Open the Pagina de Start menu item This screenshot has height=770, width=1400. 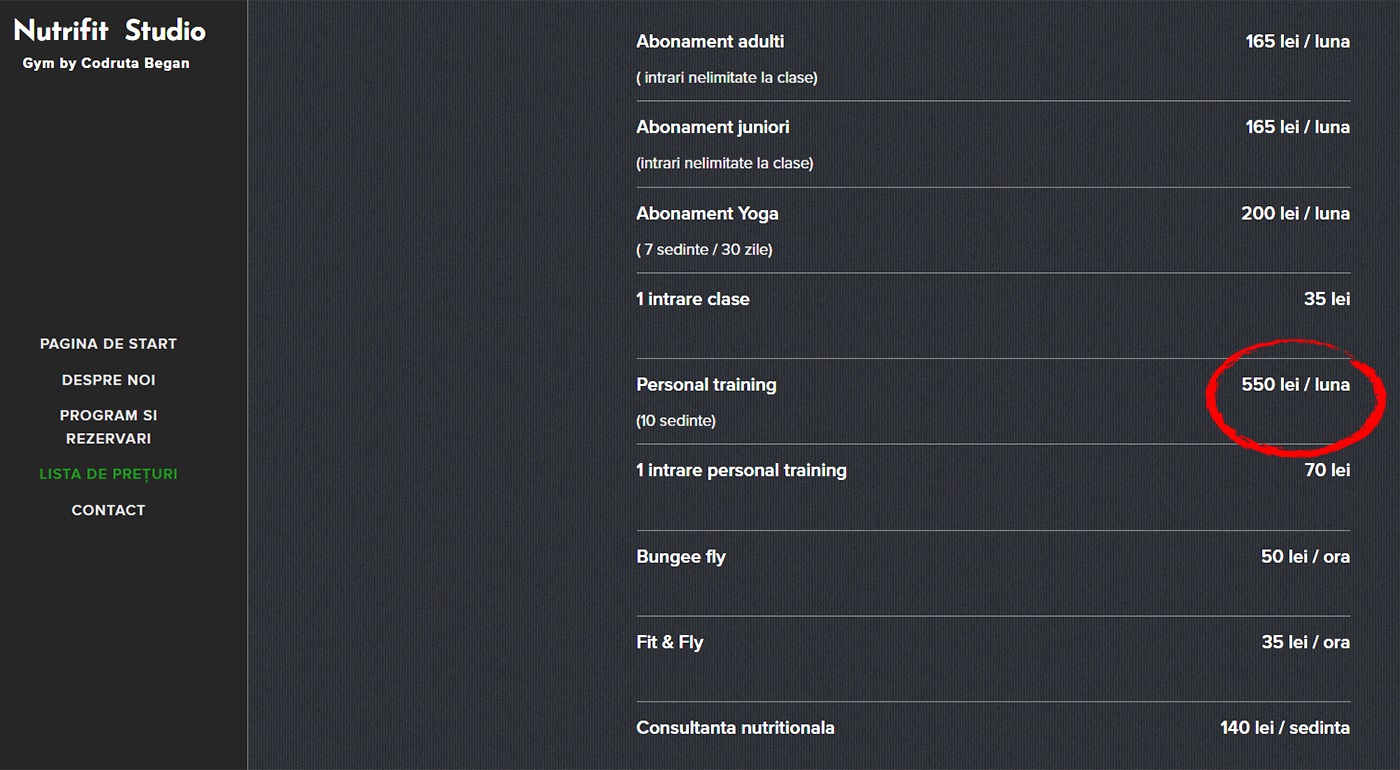point(108,344)
